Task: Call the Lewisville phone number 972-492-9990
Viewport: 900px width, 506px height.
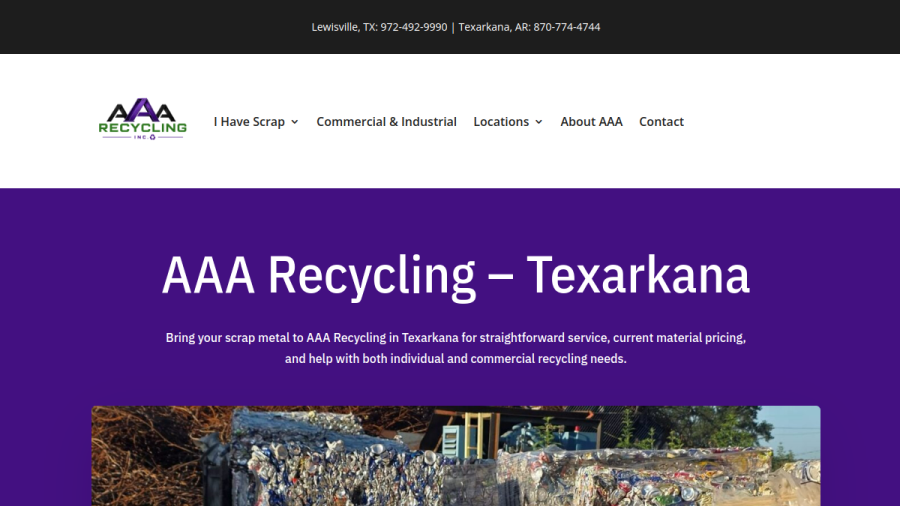Action: [x=413, y=27]
